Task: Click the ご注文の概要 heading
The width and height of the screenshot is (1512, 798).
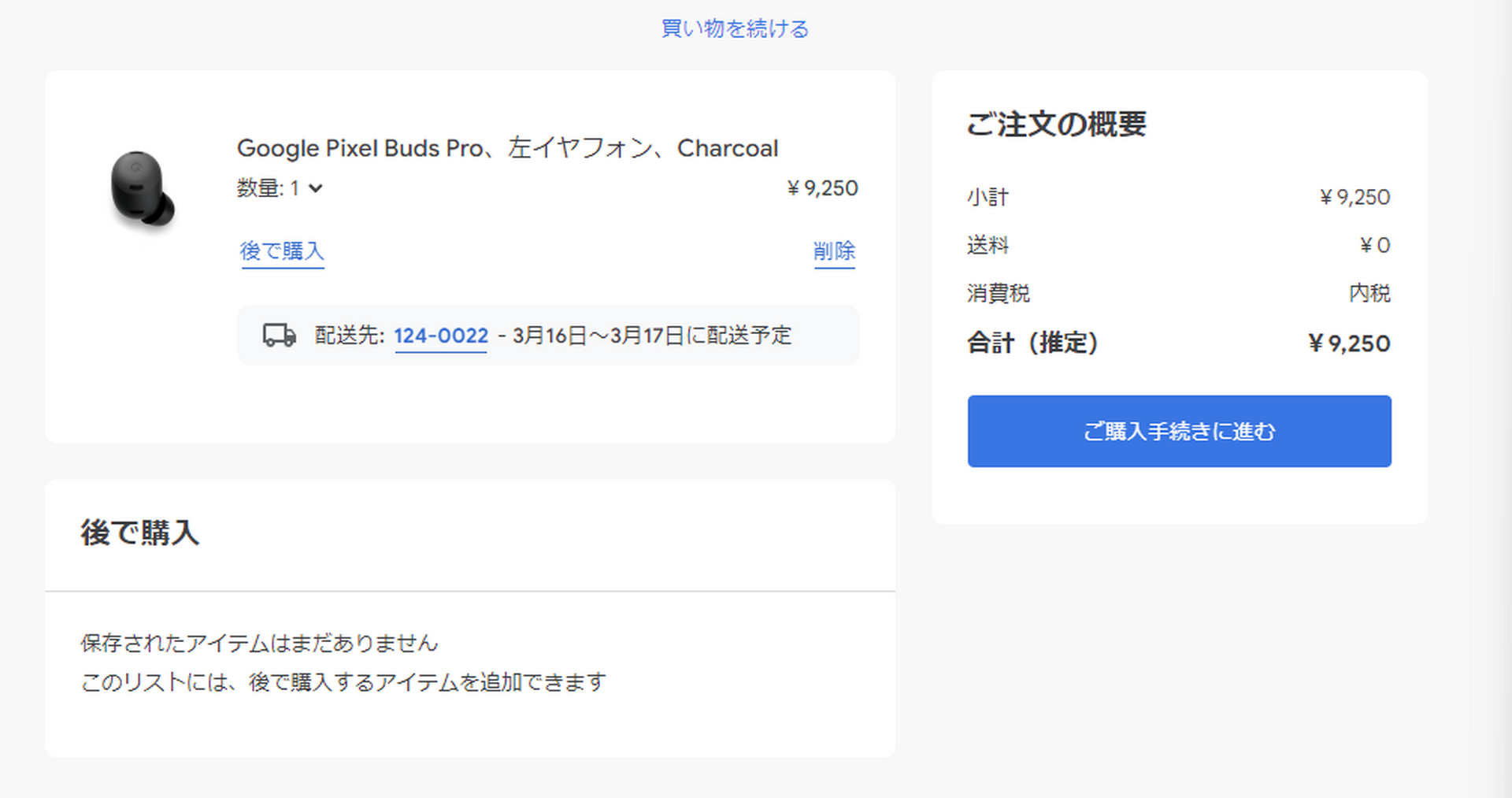Action: pyautogui.click(x=1056, y=124)
